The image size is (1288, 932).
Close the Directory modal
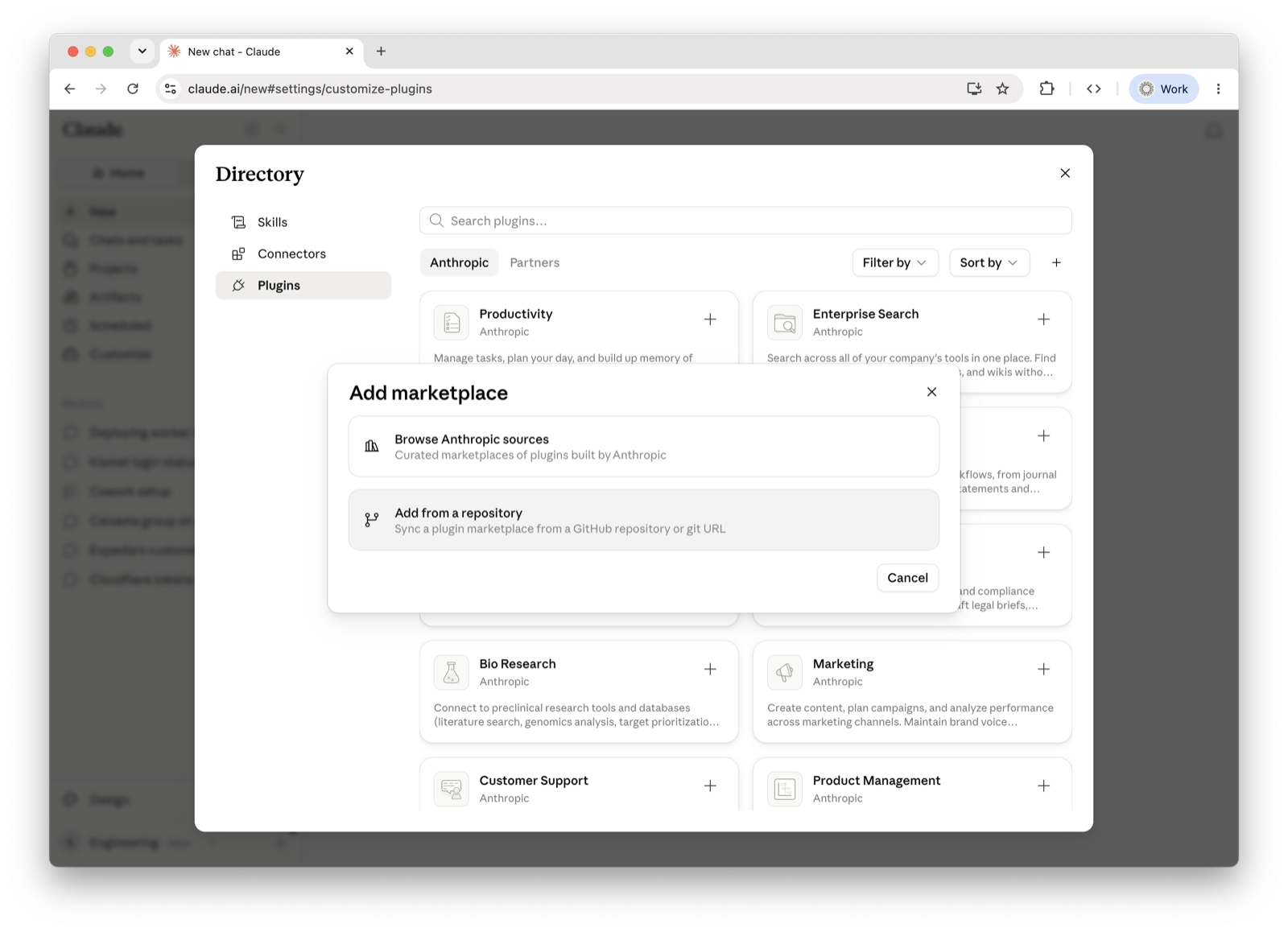pos(1065,173)
